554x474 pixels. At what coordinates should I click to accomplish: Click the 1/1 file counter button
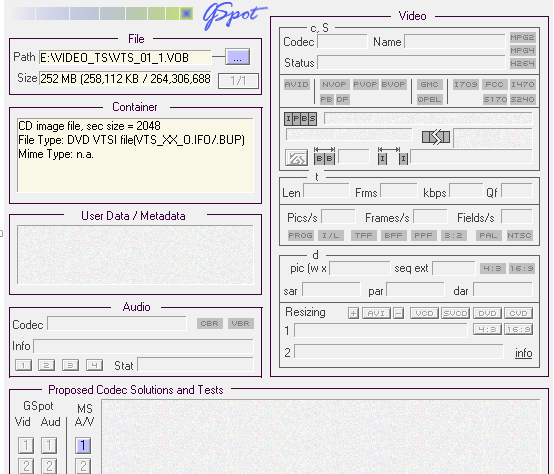tap(238, 81)
